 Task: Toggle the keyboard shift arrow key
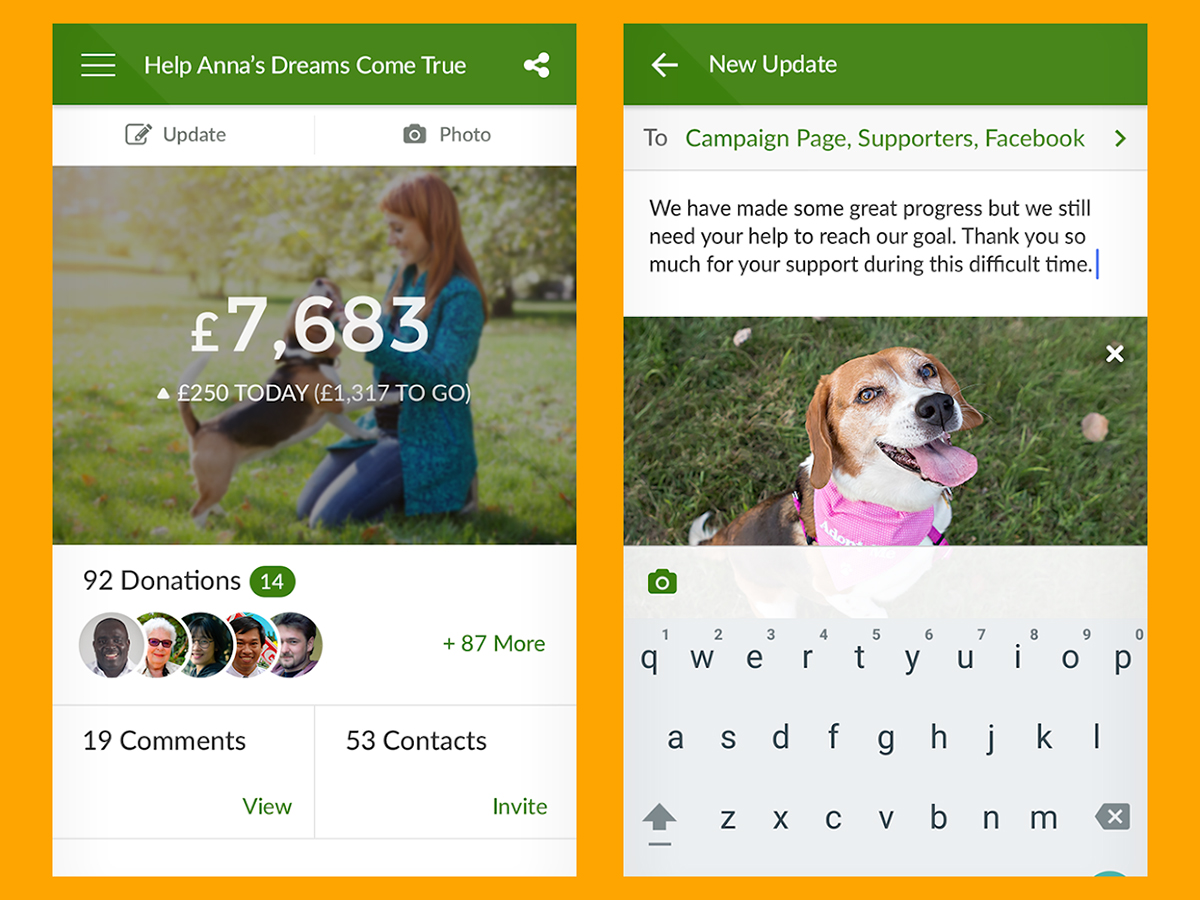[659, 822]
